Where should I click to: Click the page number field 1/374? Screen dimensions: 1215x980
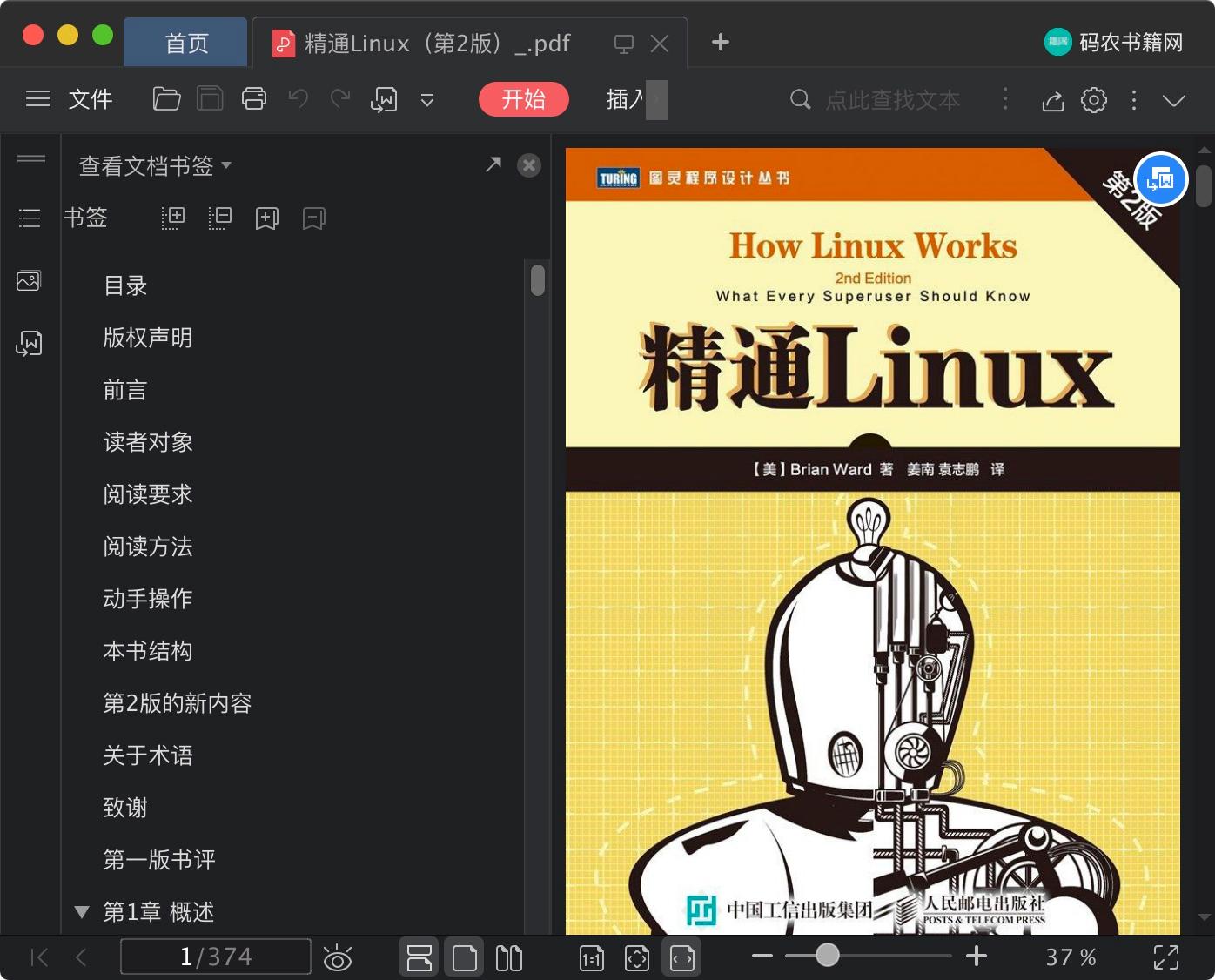(x=216, y=957)
